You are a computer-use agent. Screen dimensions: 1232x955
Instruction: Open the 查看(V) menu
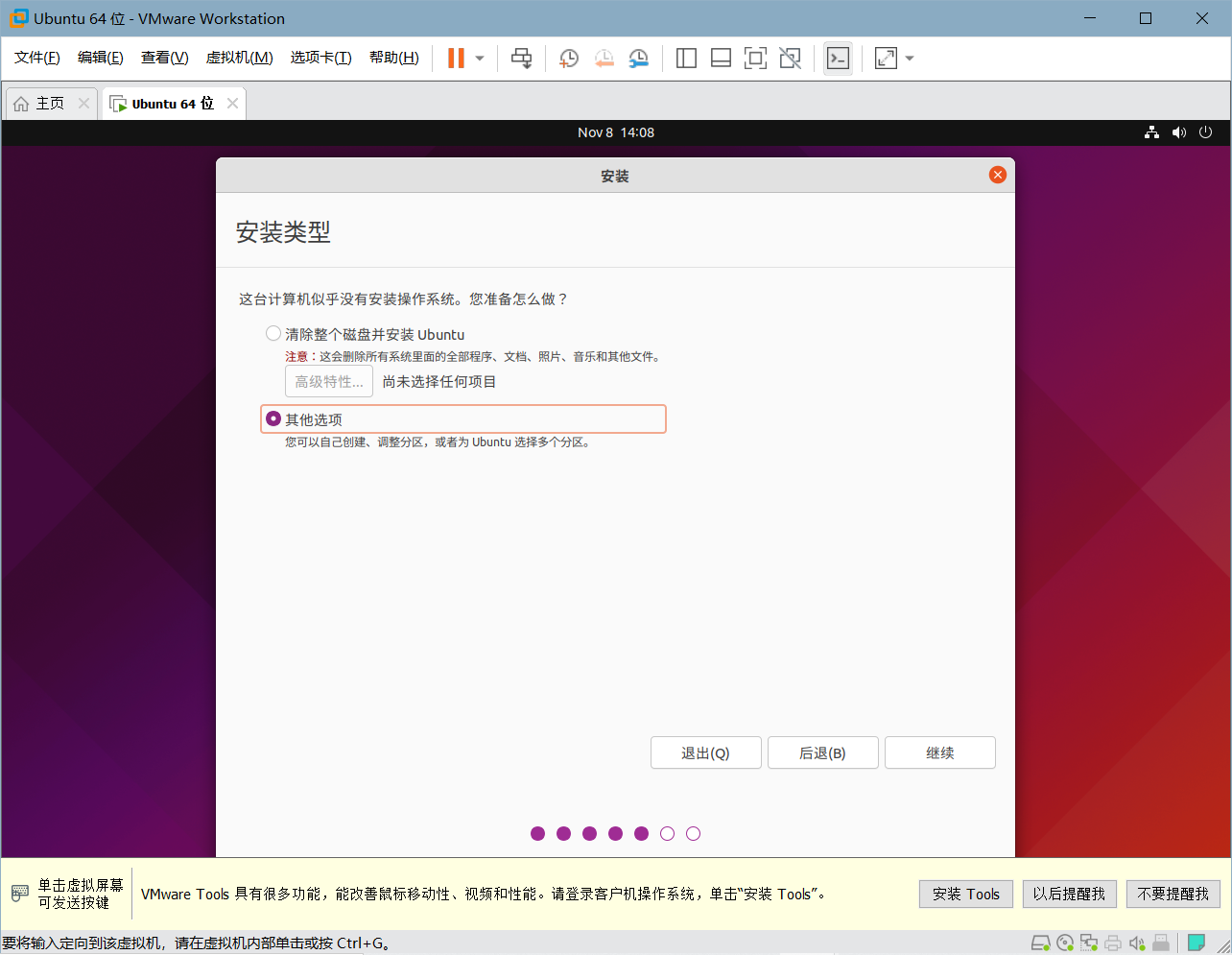[x=164, y=58]
